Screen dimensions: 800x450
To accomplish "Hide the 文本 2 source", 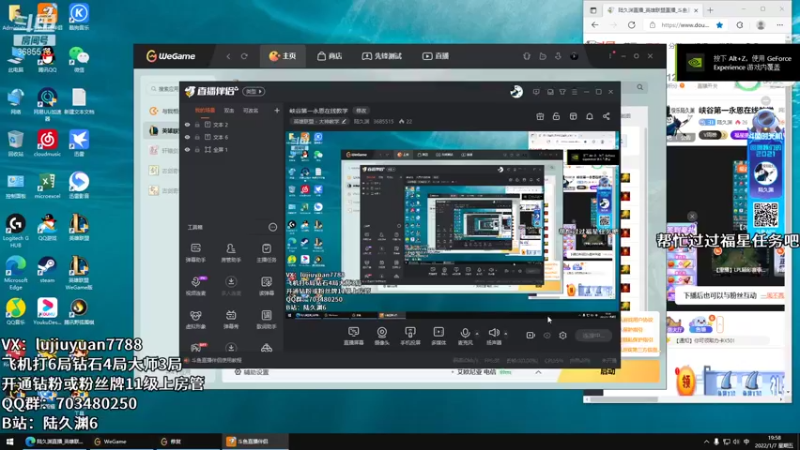I will 187,124.
